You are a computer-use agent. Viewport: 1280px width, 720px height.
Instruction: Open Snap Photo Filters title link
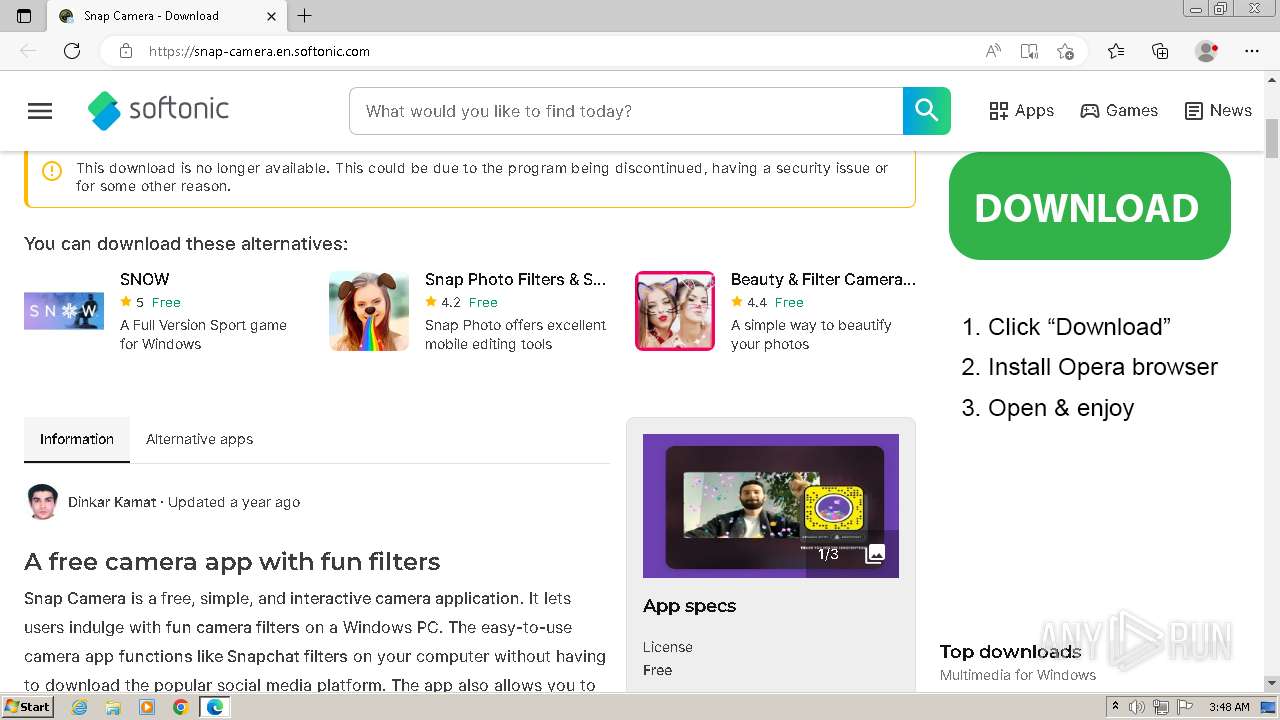point(515,279)
